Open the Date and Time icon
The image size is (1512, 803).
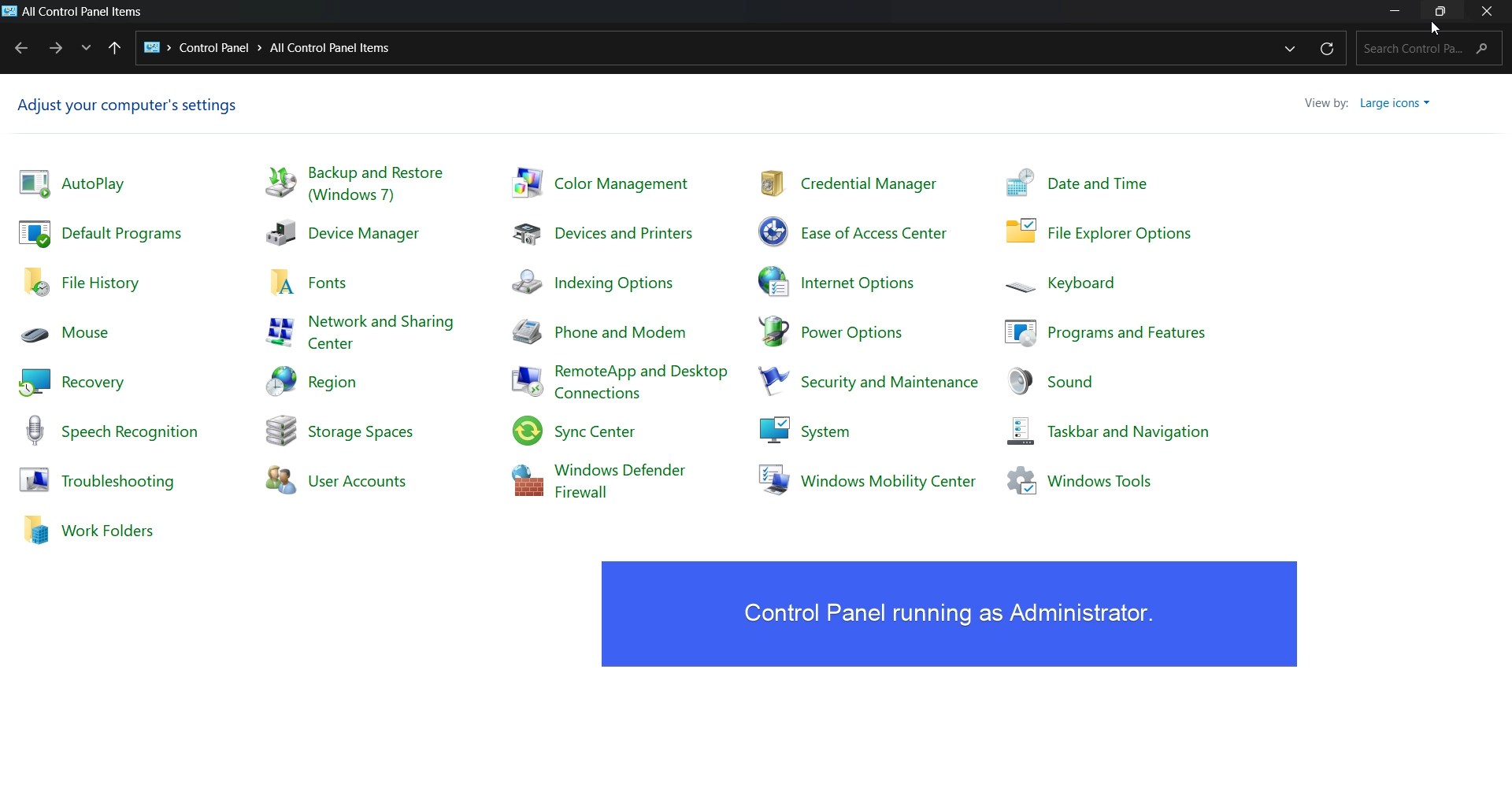click(x=1021, y=184)
